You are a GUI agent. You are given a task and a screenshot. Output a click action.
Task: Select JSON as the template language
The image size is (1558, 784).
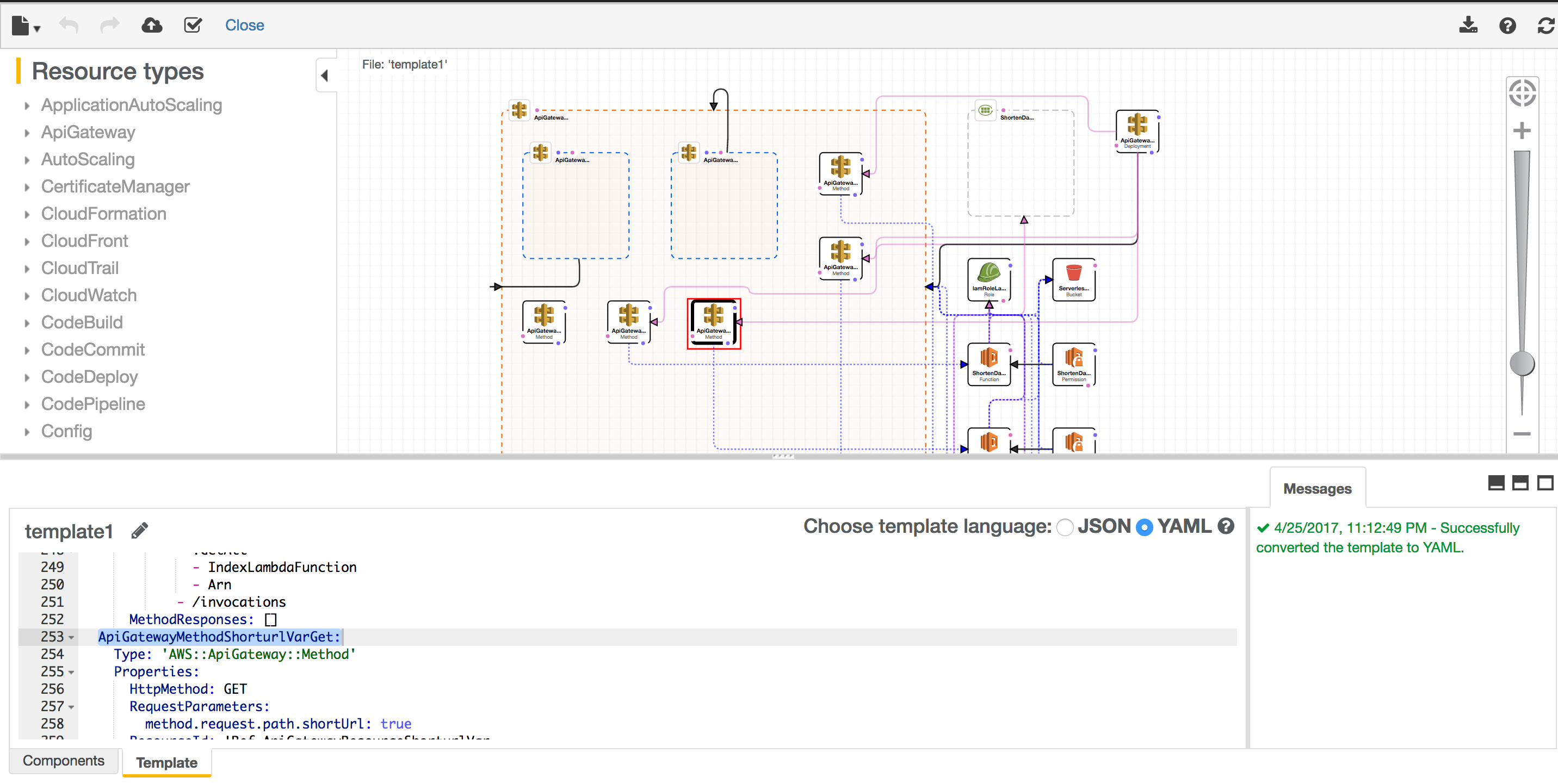(1065, 527)
